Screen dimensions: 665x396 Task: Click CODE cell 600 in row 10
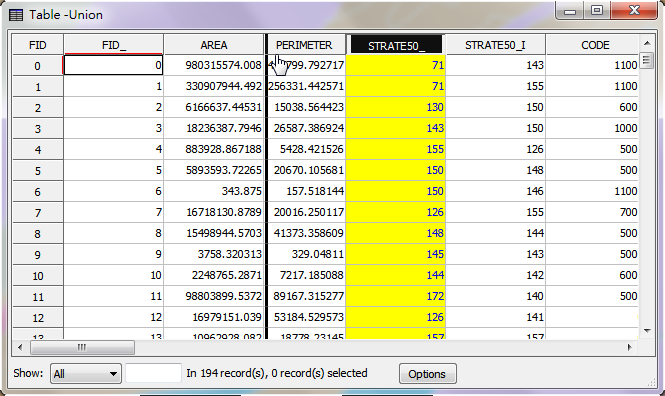592,275
